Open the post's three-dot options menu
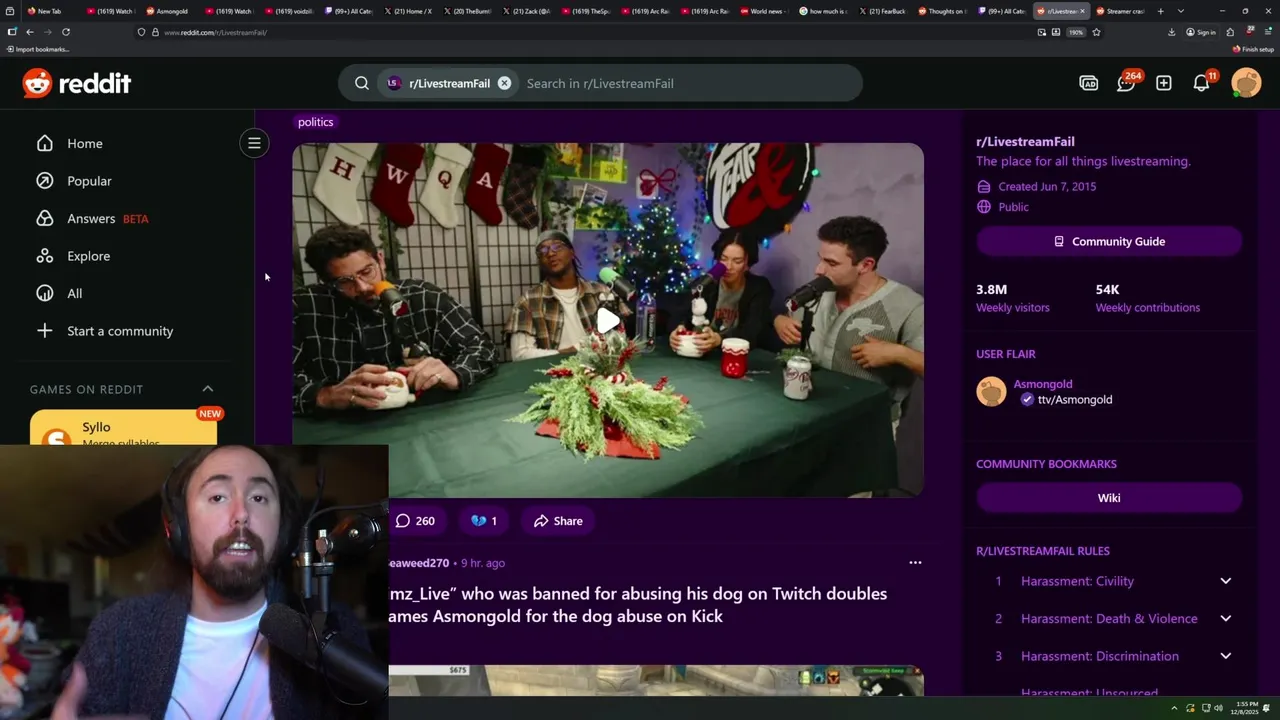Viewport: 1280px width, 720px height. 915,563
